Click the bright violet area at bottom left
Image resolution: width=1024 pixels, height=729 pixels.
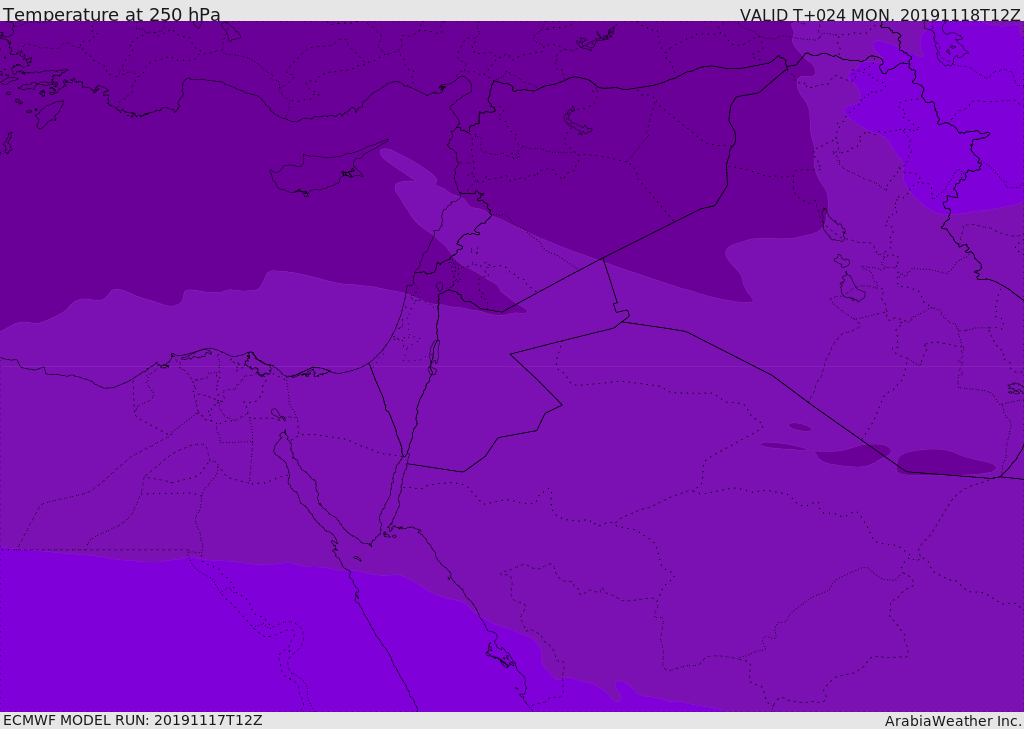tap(150, 630)
